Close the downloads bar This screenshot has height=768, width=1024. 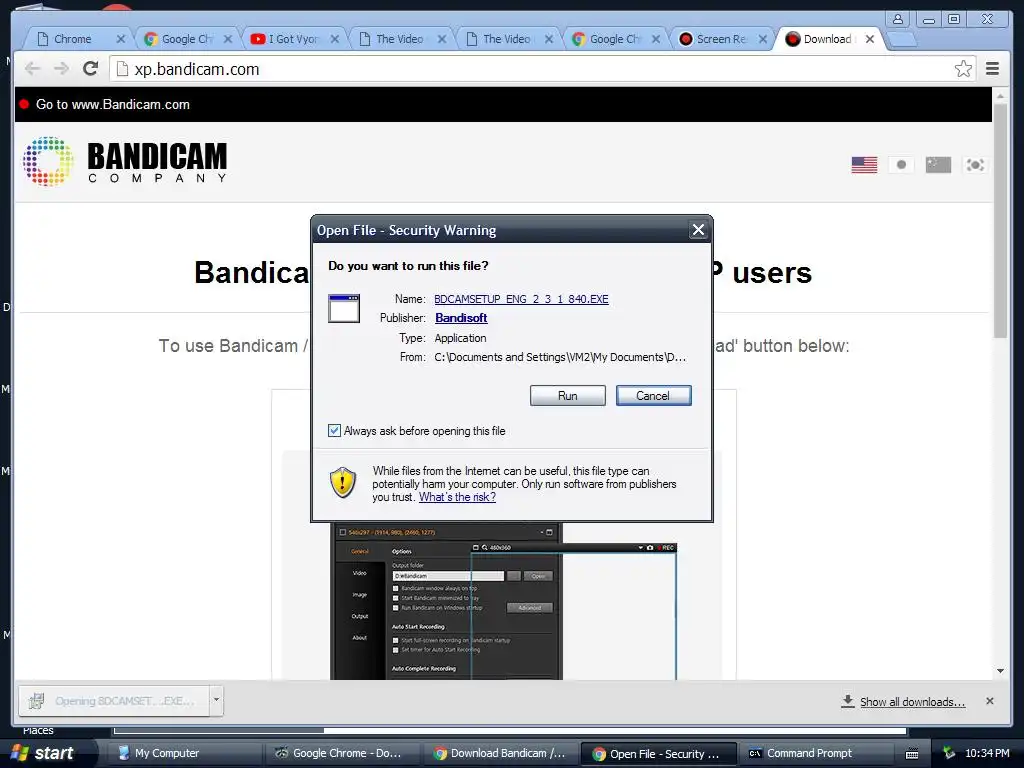coord(989,701)
